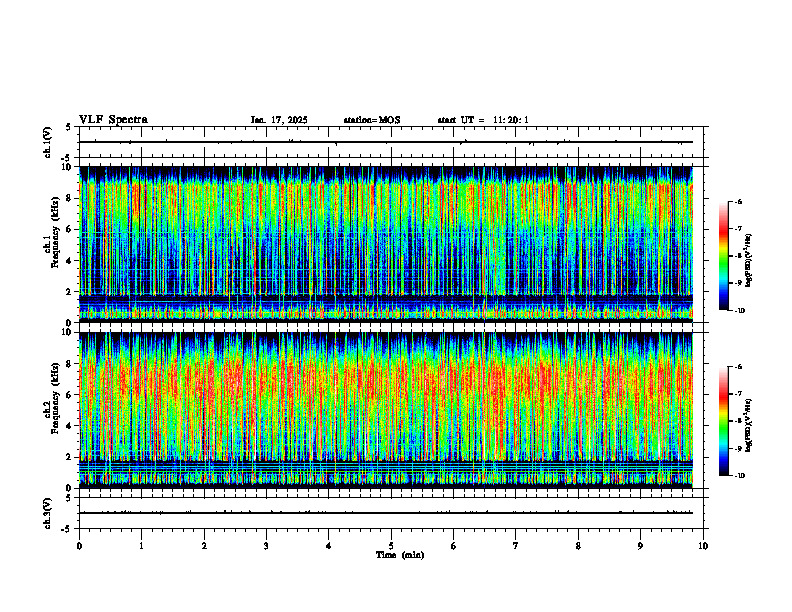Click the ch.2 color scale "-10" label

[x=739, y=476]
